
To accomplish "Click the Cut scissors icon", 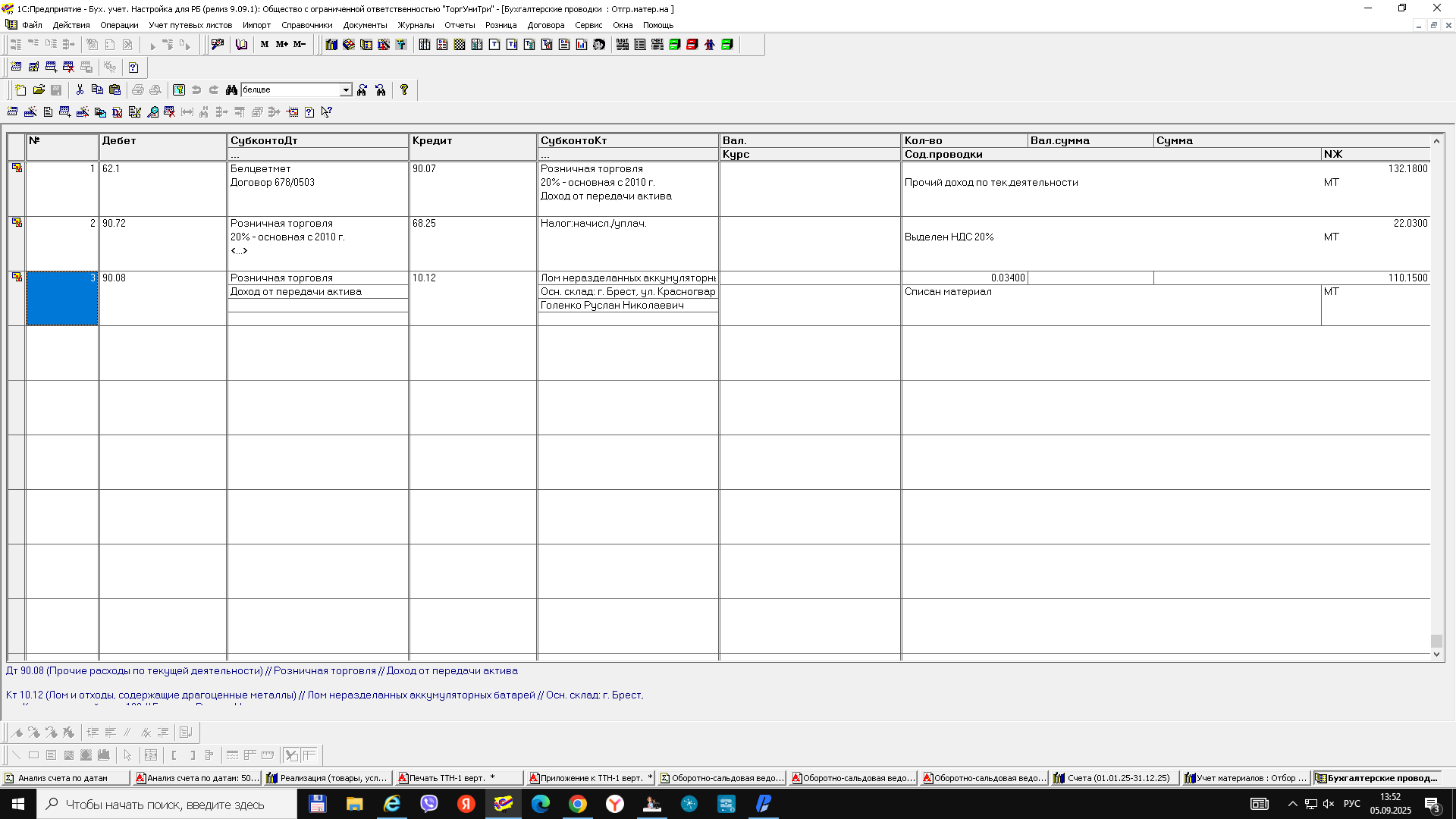I will click(x=80, y=89).
